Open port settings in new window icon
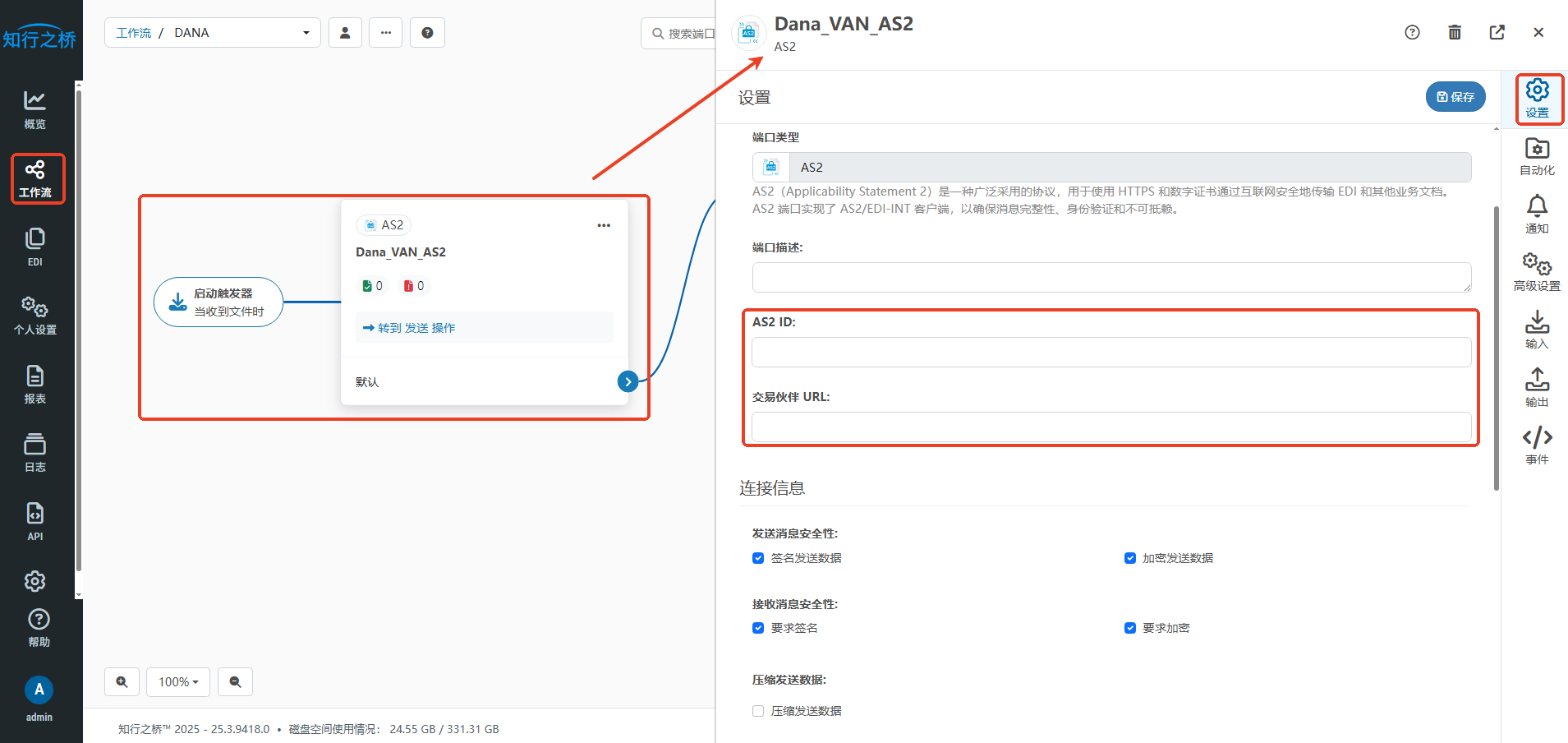 pyautogui.click(x=1497, y=32)
